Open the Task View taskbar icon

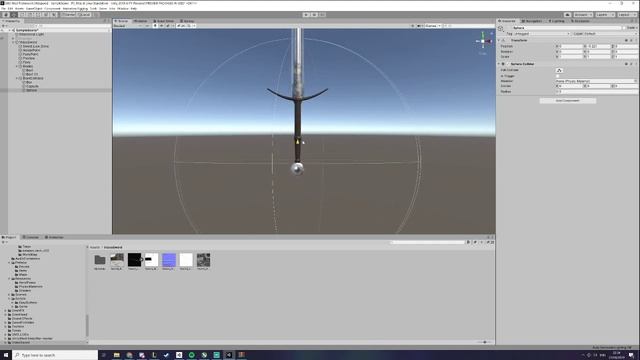(x=104, y=355)
